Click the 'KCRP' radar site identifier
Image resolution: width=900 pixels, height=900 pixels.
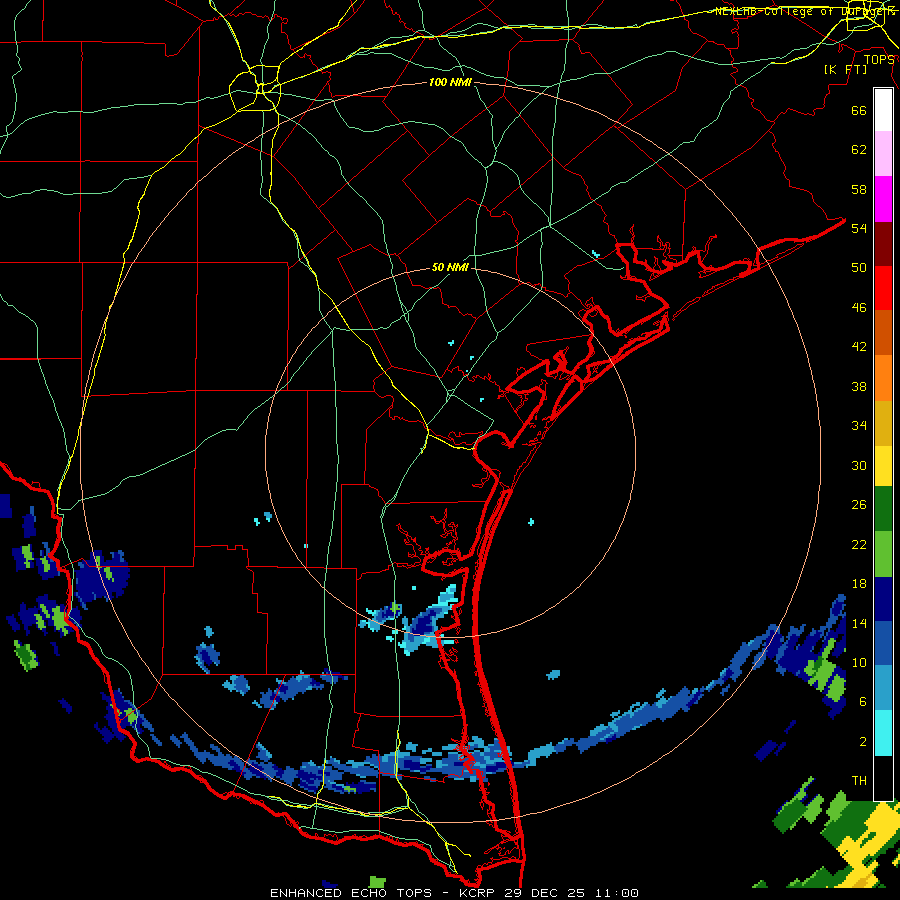[479, 893]
